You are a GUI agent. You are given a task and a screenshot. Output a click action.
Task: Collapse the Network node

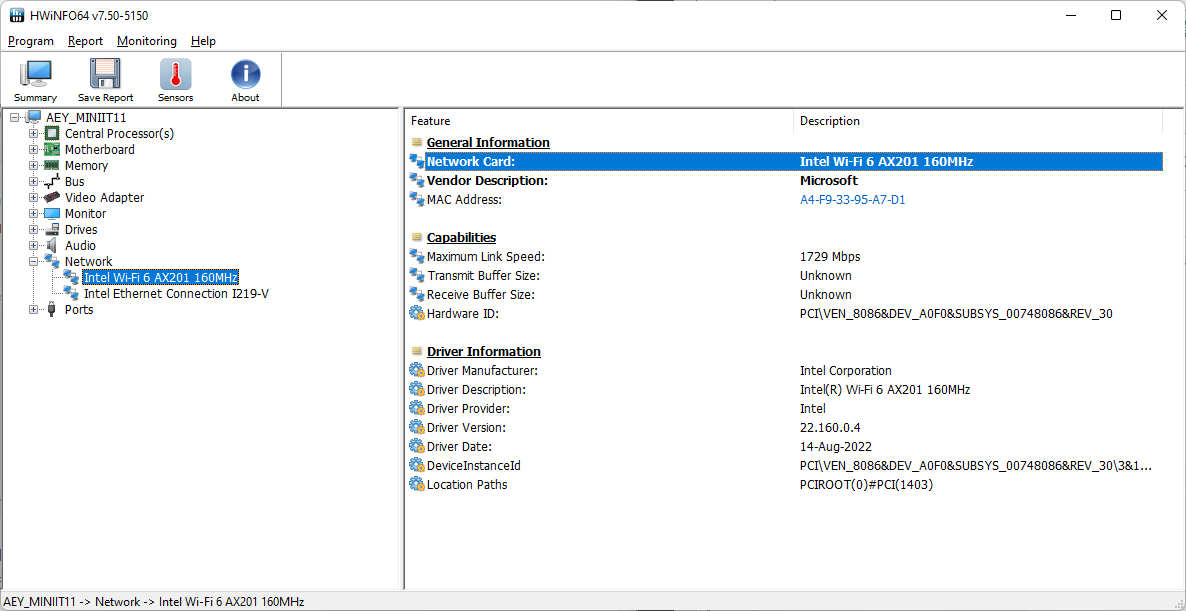33,261
